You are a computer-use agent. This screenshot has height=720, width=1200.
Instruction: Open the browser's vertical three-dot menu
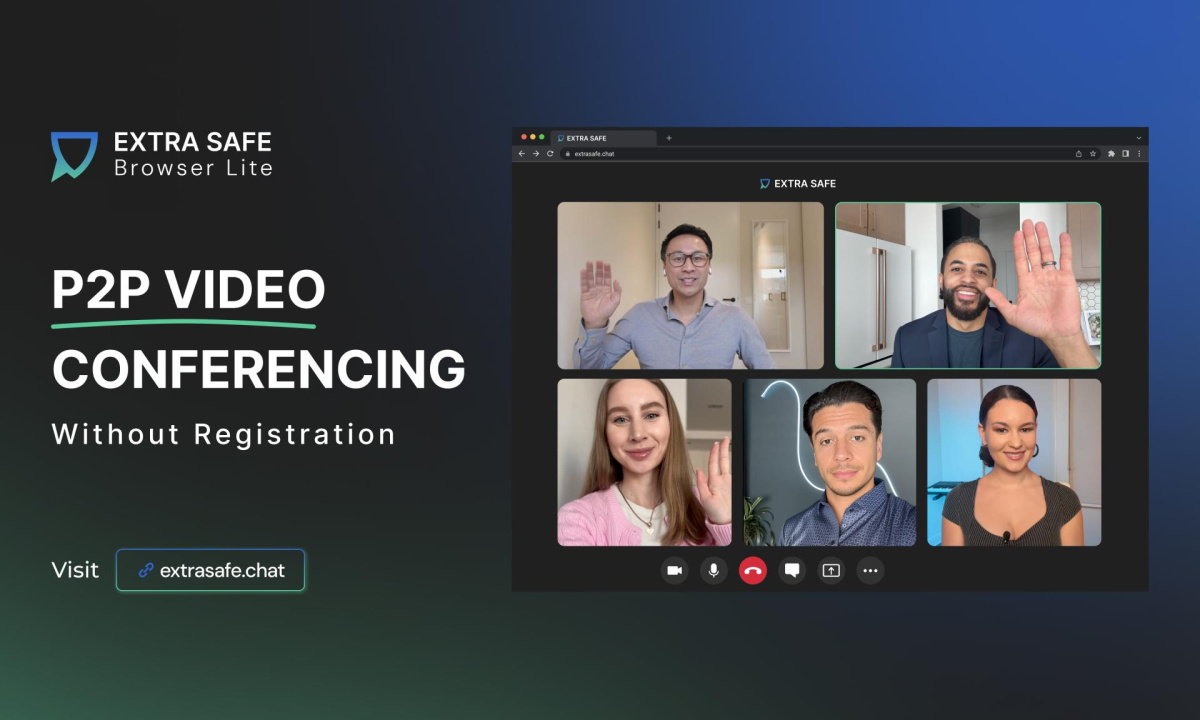tap(1139, 153)
